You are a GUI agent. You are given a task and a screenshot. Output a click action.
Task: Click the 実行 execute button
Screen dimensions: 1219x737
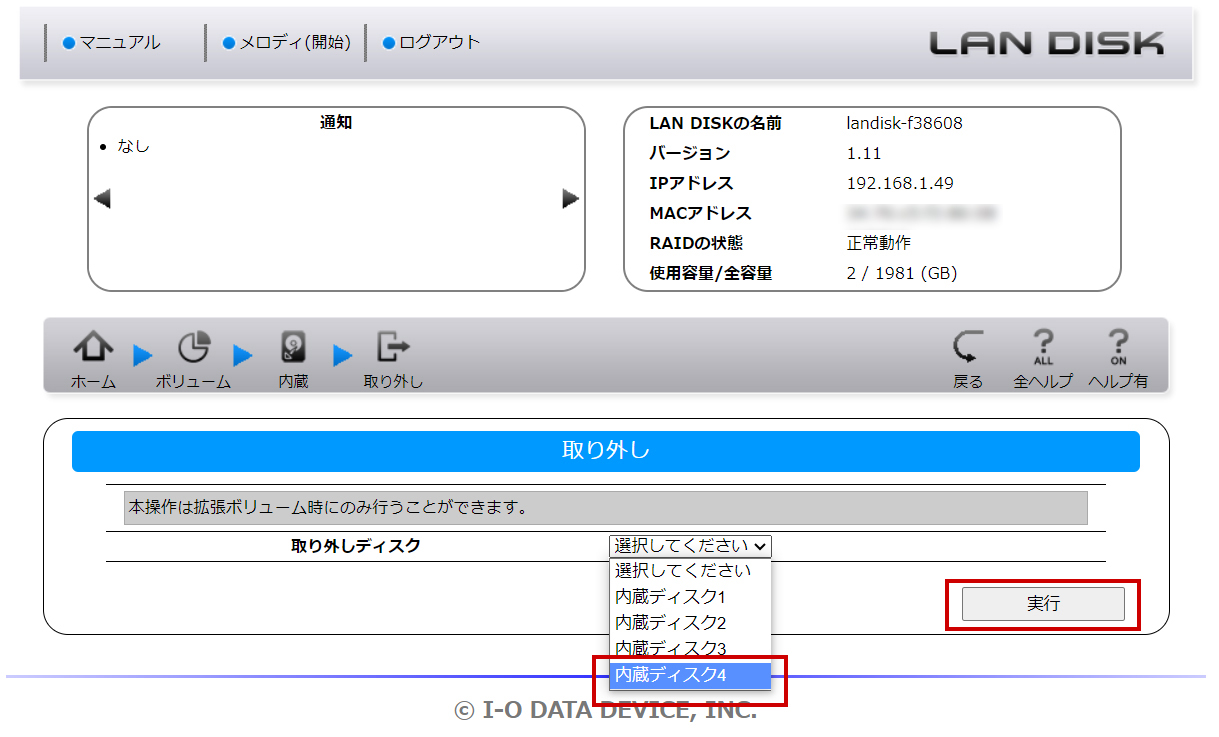(1043, 604)
